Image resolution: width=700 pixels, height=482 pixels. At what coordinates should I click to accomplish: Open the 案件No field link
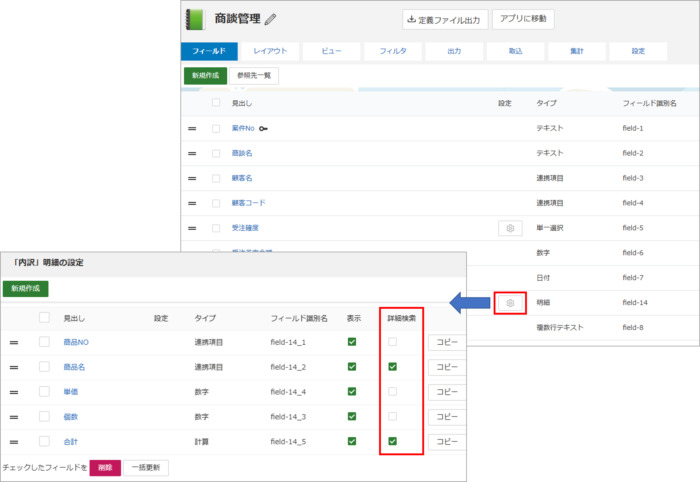click(x=243, y=128)
